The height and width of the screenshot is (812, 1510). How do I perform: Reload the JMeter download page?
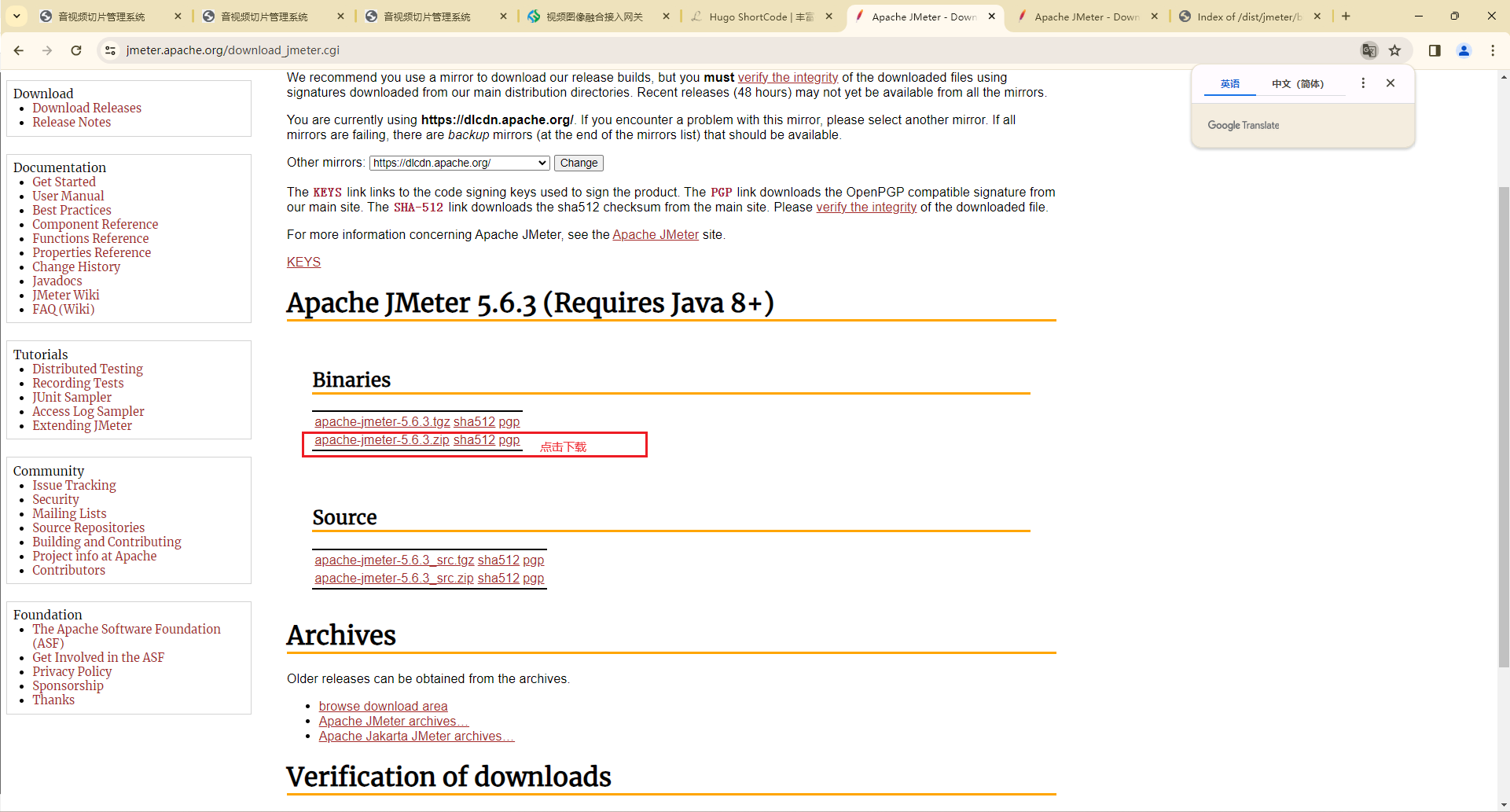tap(76, 50)
